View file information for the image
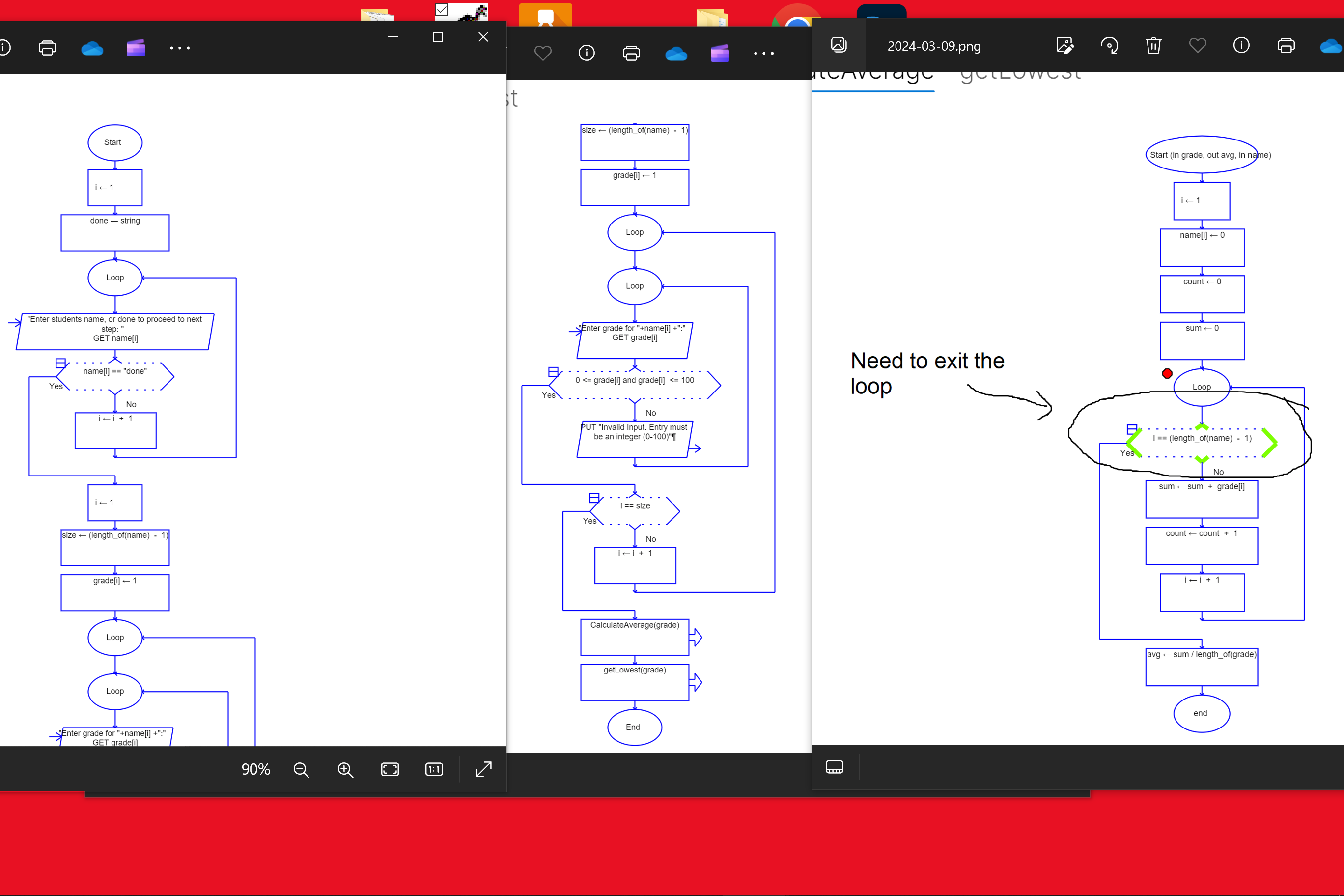This screenshot has height=896, width=1344. (x=1240, y=46)
